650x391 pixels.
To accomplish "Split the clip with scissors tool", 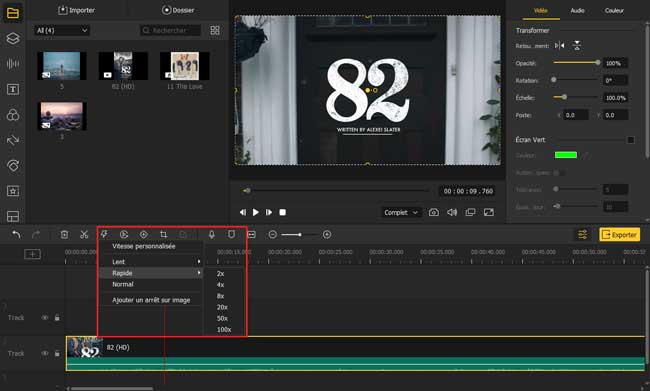I will [x=84, y=235].
